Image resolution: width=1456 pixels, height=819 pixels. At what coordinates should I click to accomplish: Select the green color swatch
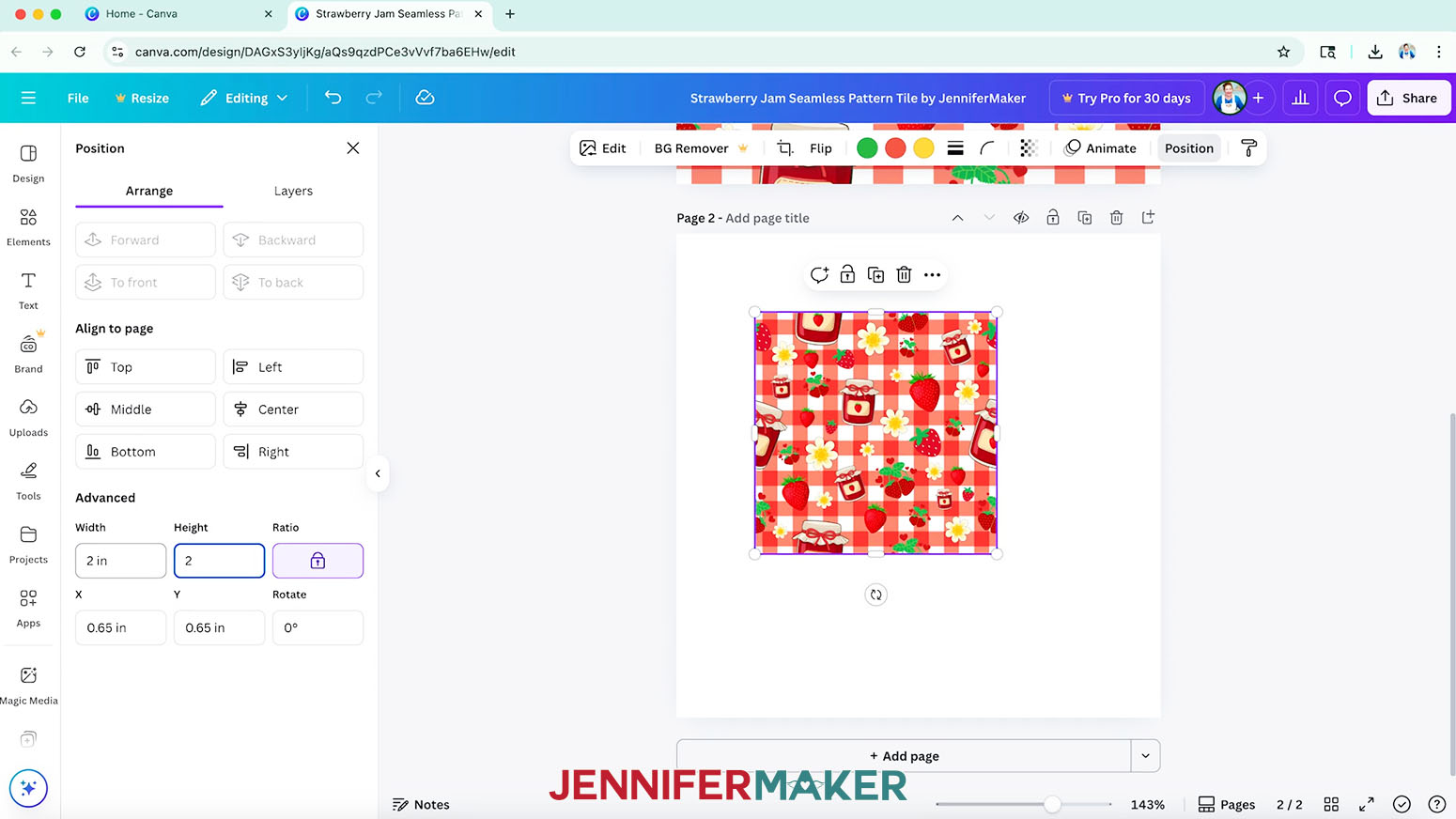click(867, 148)
